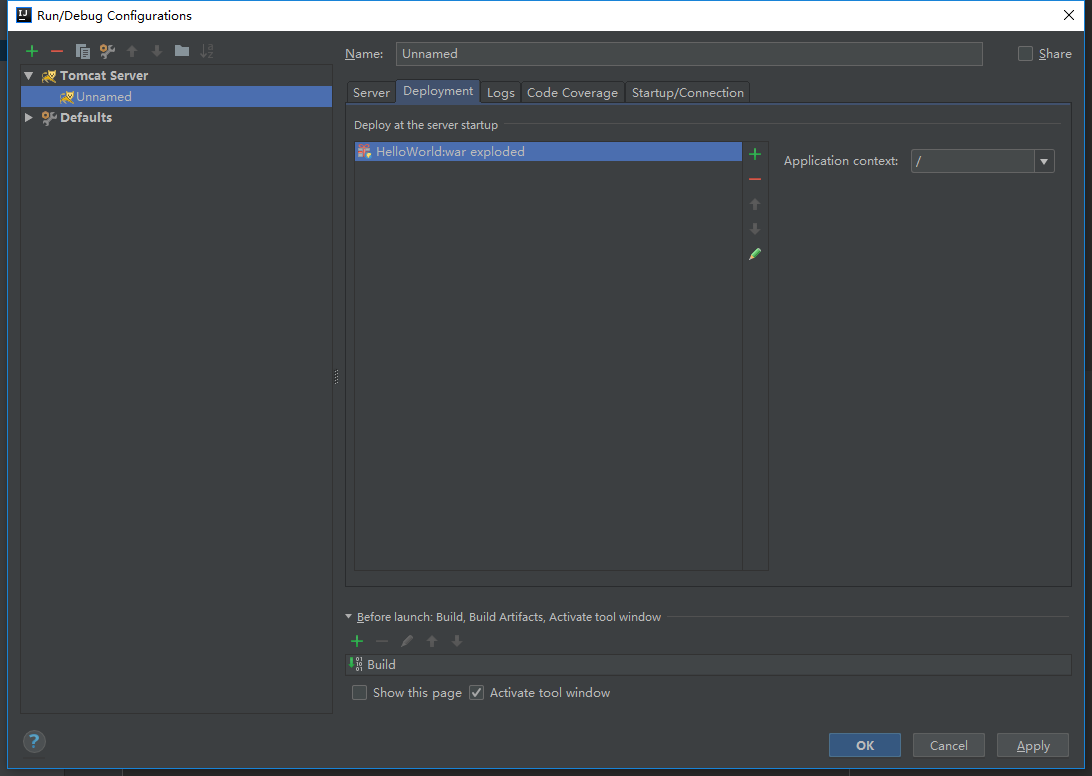This screenshot has width=1092, height=776.
Task: Open edit defaults wrench icon
Action: [107, 51]
